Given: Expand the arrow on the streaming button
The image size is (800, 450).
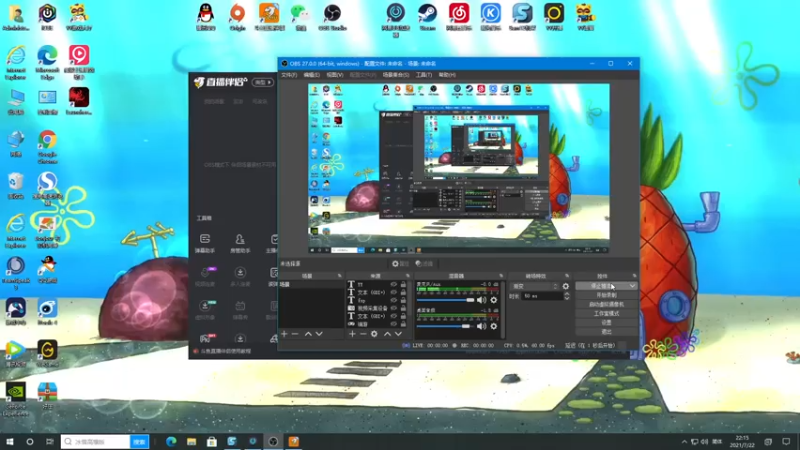Looking at the screenshot, I should tap(632, 286).
